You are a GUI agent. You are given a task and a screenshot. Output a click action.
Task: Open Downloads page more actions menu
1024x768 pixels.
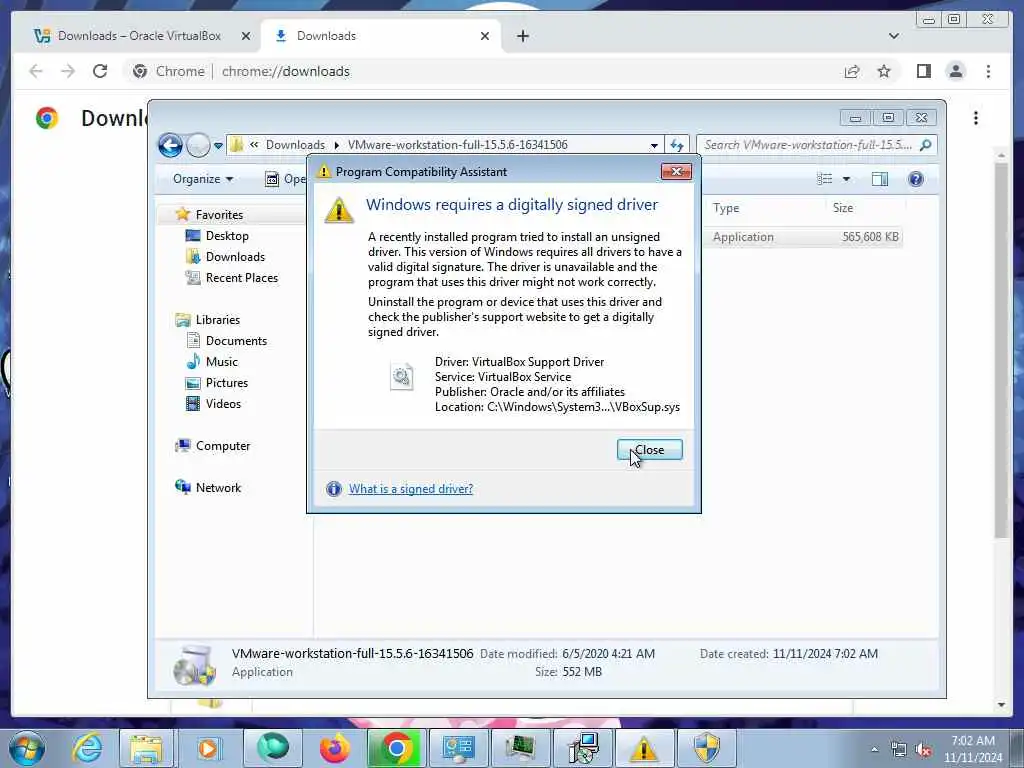point(976,118)
